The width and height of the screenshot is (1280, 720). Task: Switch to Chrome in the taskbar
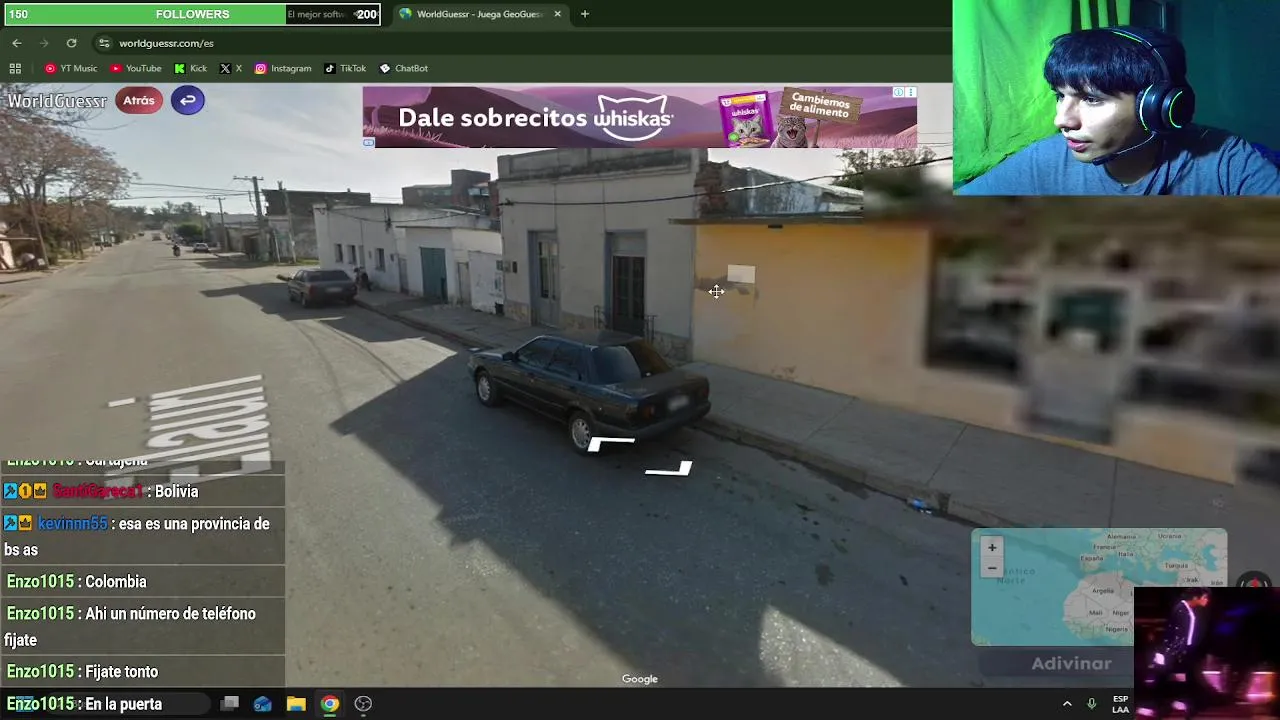pyautogui.click(x=329, y=704)
